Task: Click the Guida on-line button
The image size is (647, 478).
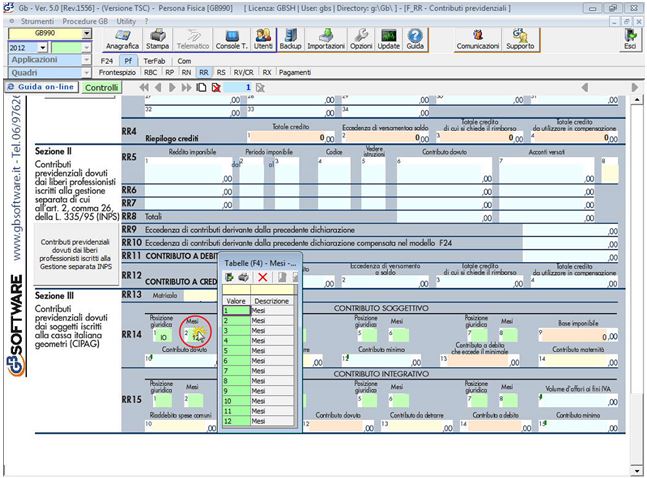Action: 41,87
